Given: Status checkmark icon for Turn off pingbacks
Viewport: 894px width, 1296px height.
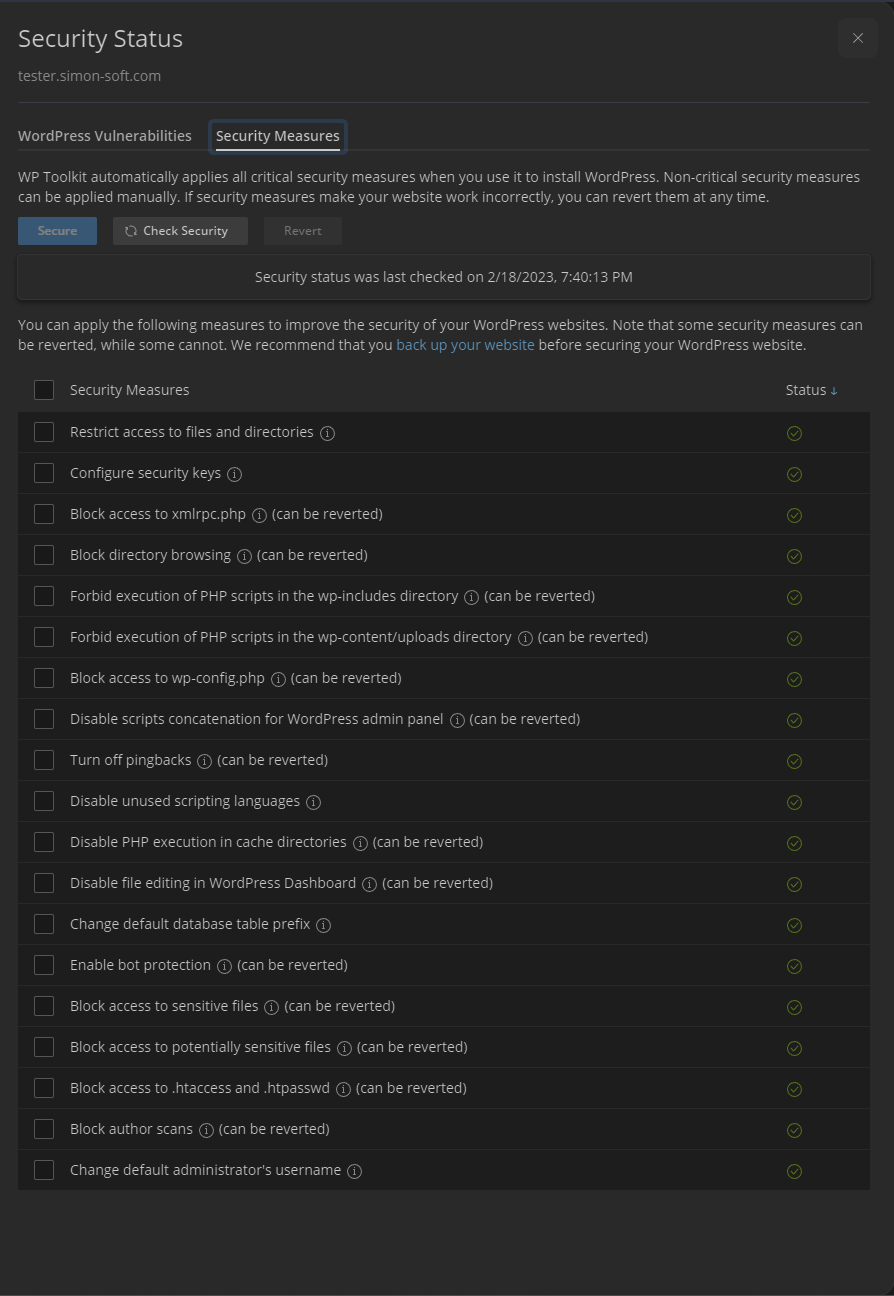Looking at the screenshot, I should click(795, 761).
